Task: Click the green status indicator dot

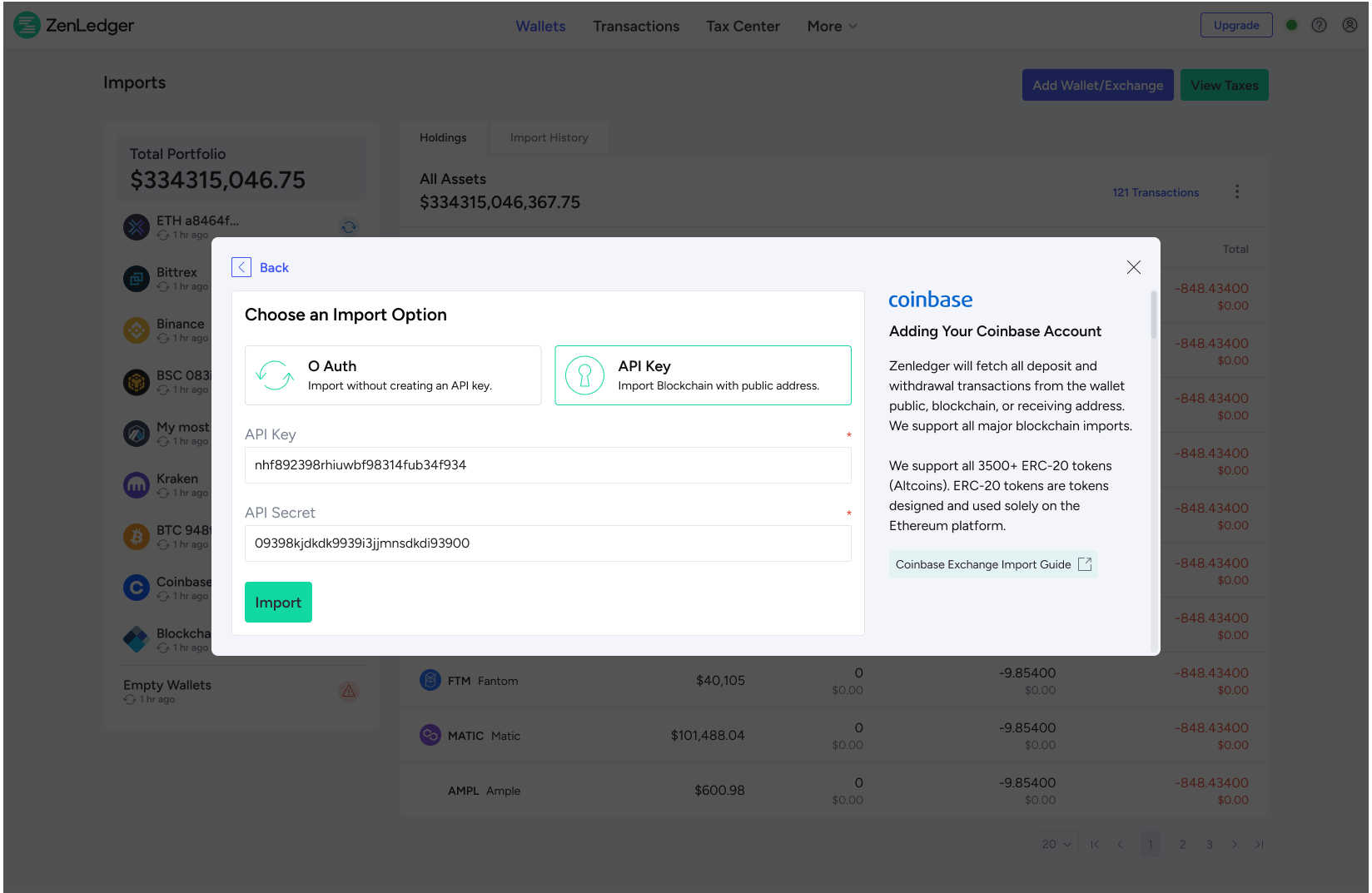Action: (x=1291, y=25)
